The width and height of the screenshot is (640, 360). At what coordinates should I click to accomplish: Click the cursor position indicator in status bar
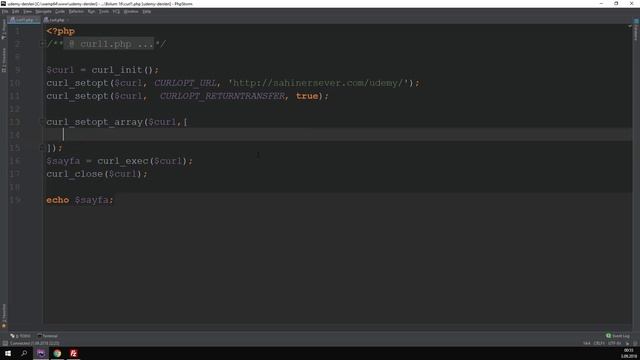[587, 344]
